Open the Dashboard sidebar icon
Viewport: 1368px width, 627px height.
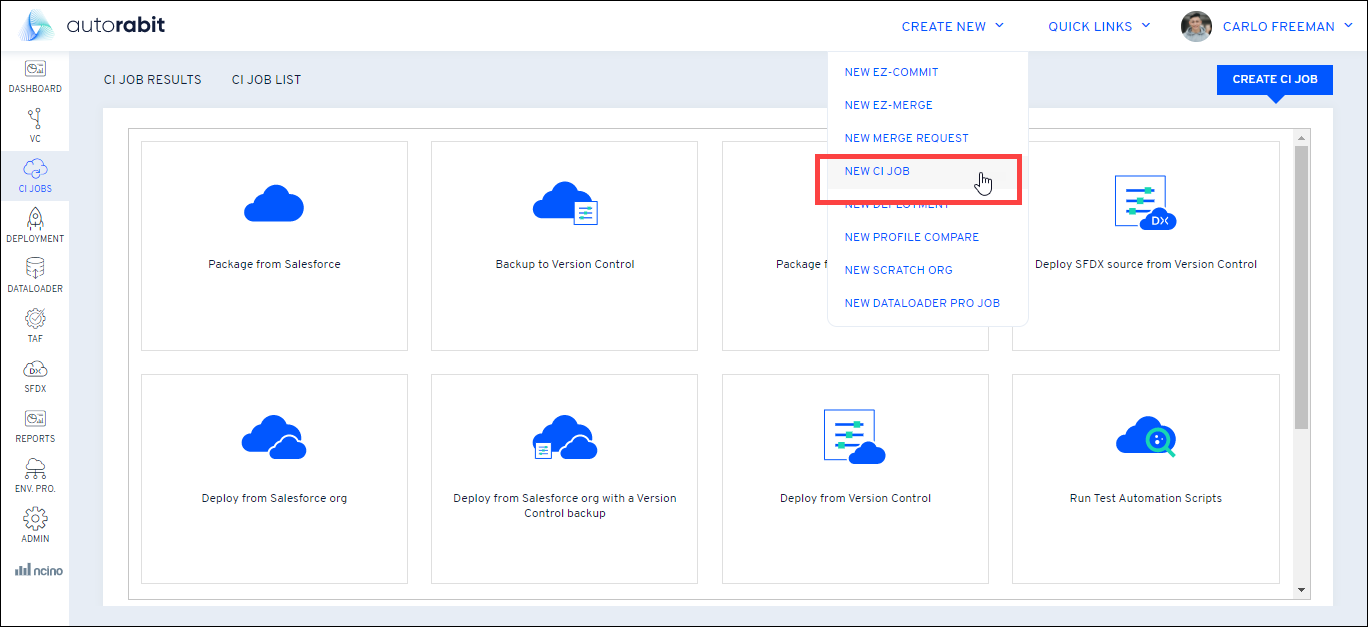35,76
